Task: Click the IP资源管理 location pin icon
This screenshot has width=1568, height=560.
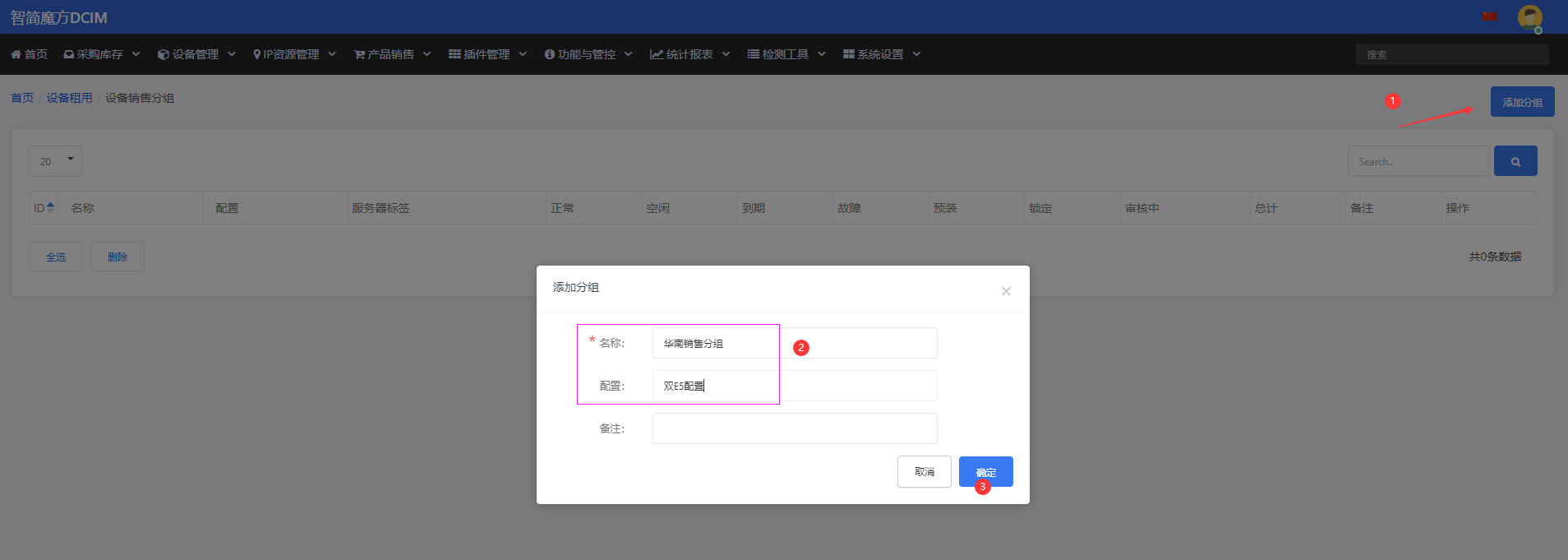Action: [x=257, y=54]
